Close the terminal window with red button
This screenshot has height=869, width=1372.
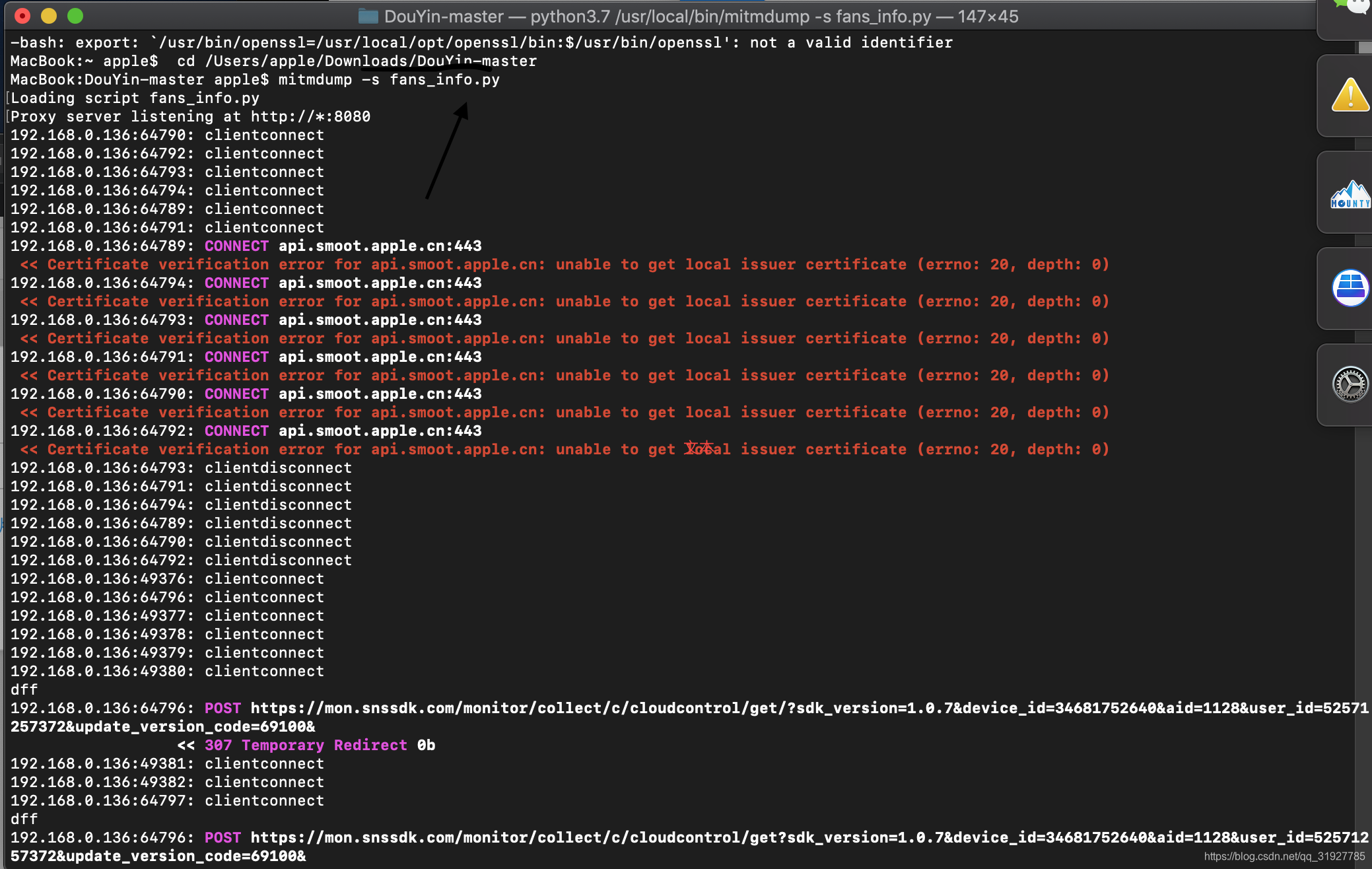[x=22, y=16]
